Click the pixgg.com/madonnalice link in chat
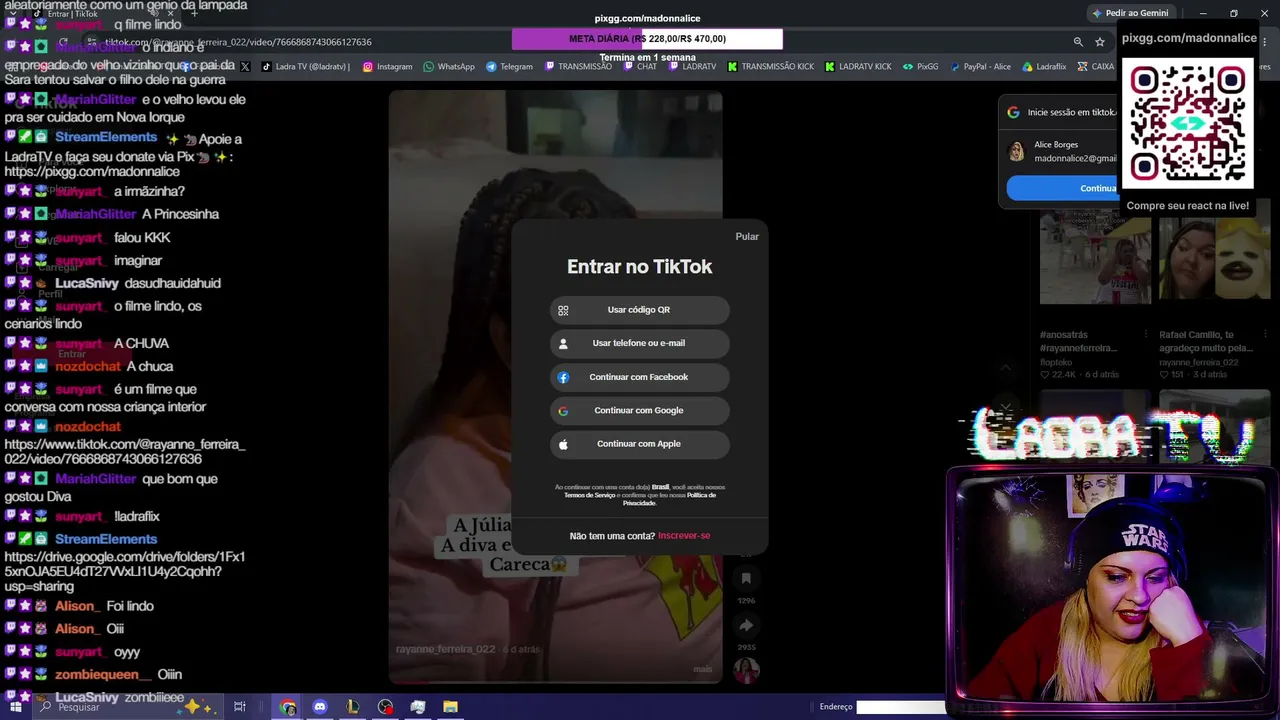 tap(92, 171)
